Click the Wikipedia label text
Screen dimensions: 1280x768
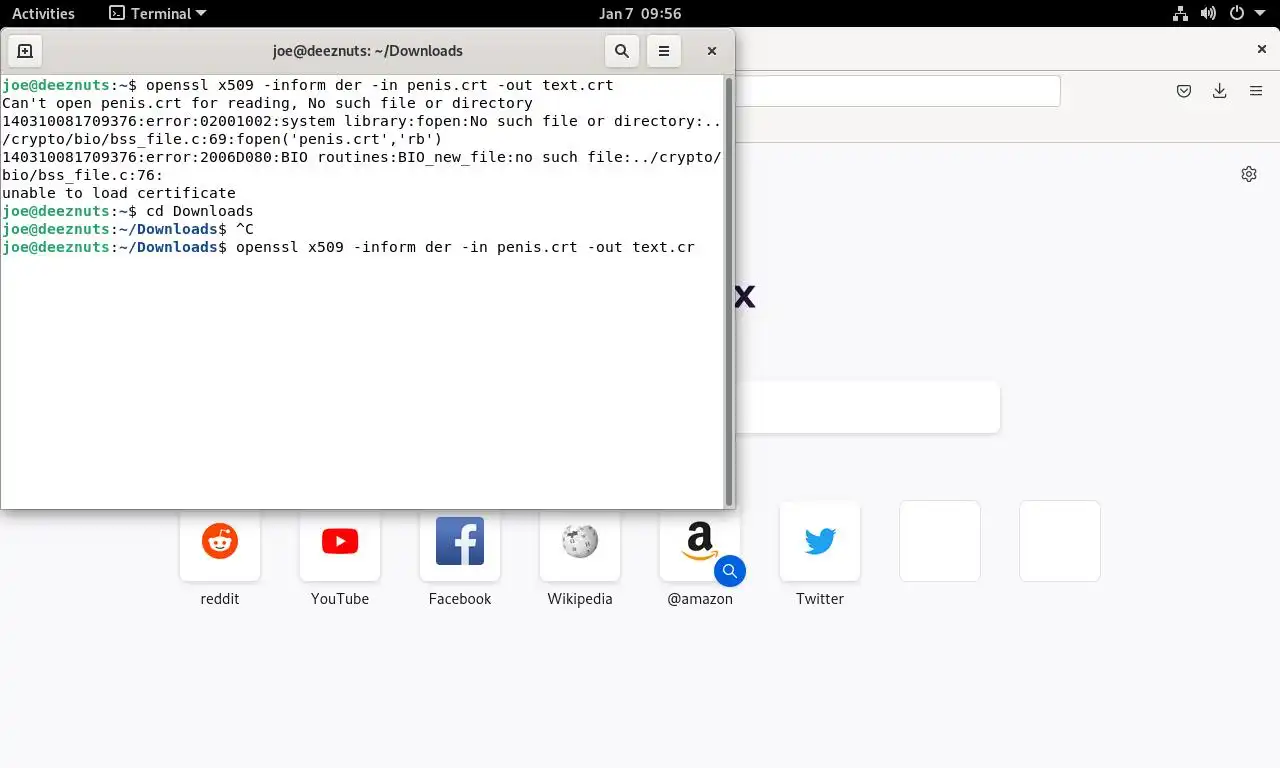click(x=580, y=599)
